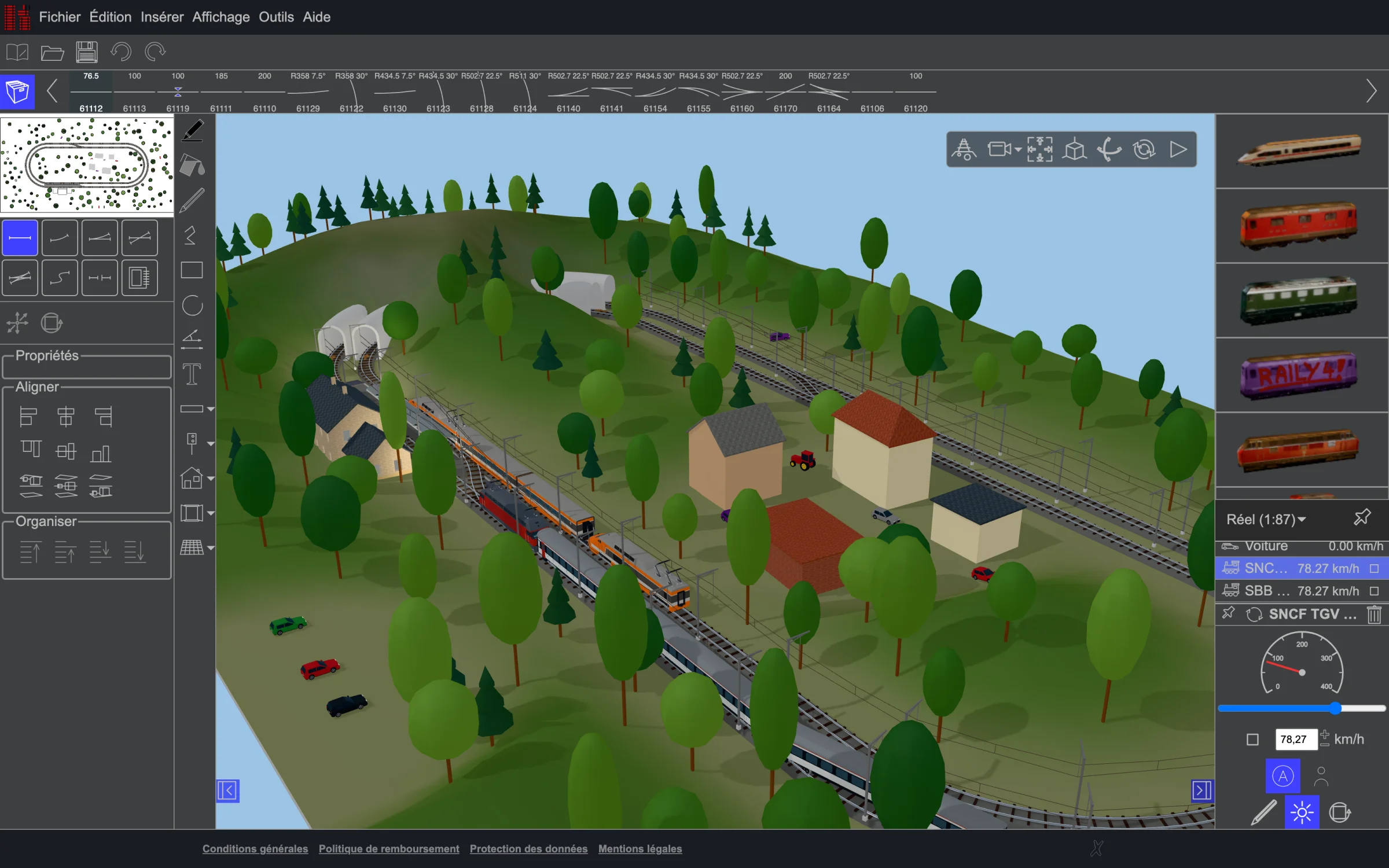Viewport: 1389px width, 868px height.
Task: Expand the camera view dropdown arrow
Action: coord(1018,150)
